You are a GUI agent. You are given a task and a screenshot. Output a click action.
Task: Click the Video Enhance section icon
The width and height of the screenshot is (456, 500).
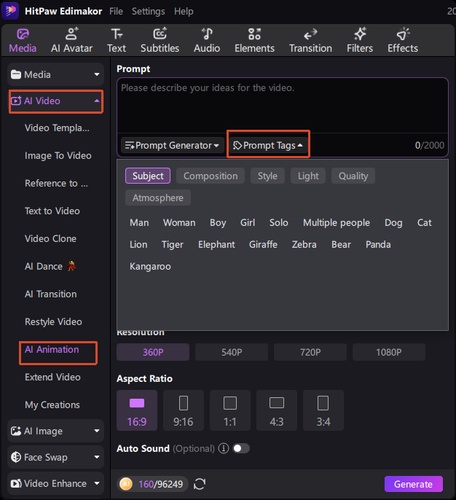pos(16,483)
